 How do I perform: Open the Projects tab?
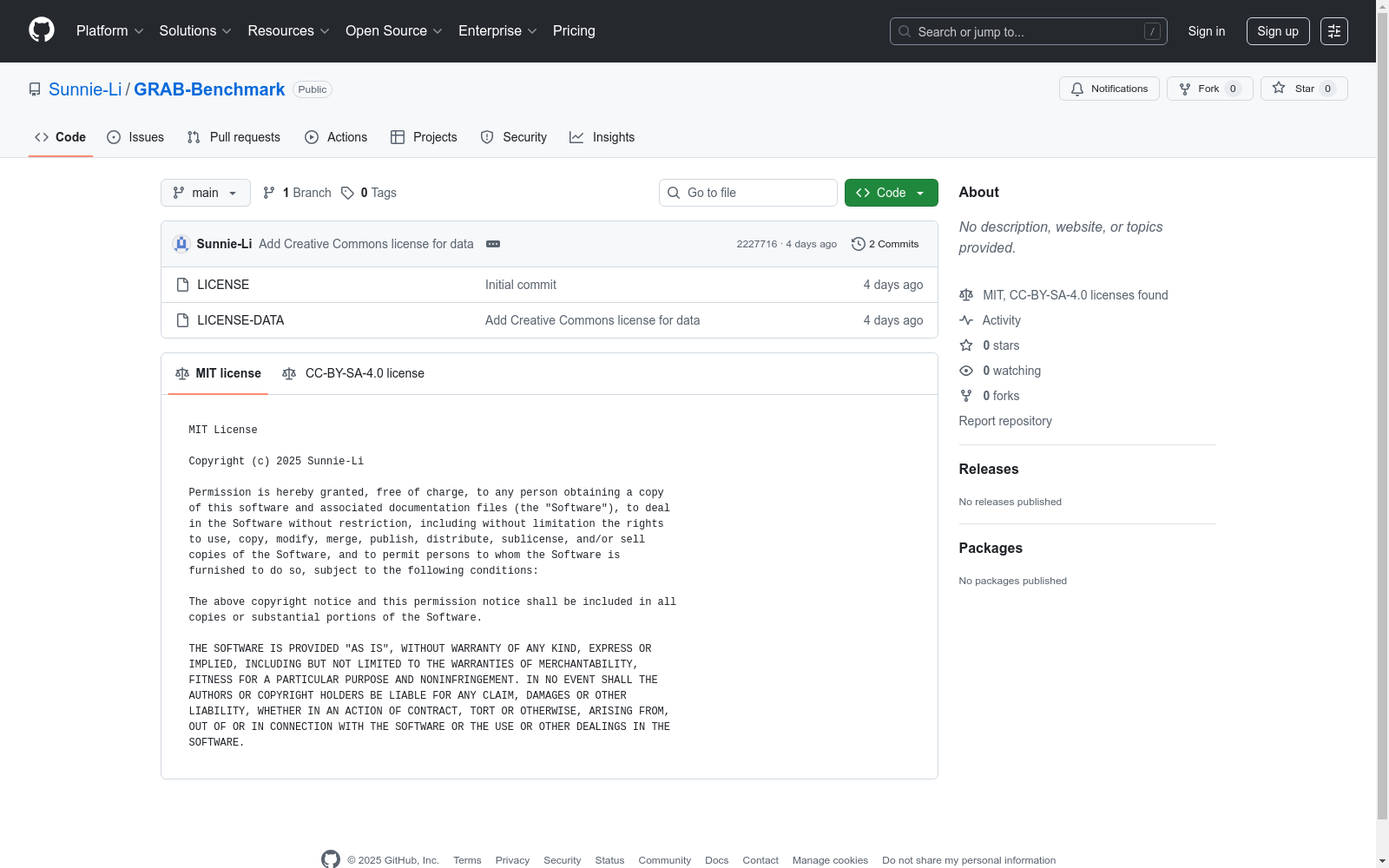pyautogui.click(x=424, y=137)
